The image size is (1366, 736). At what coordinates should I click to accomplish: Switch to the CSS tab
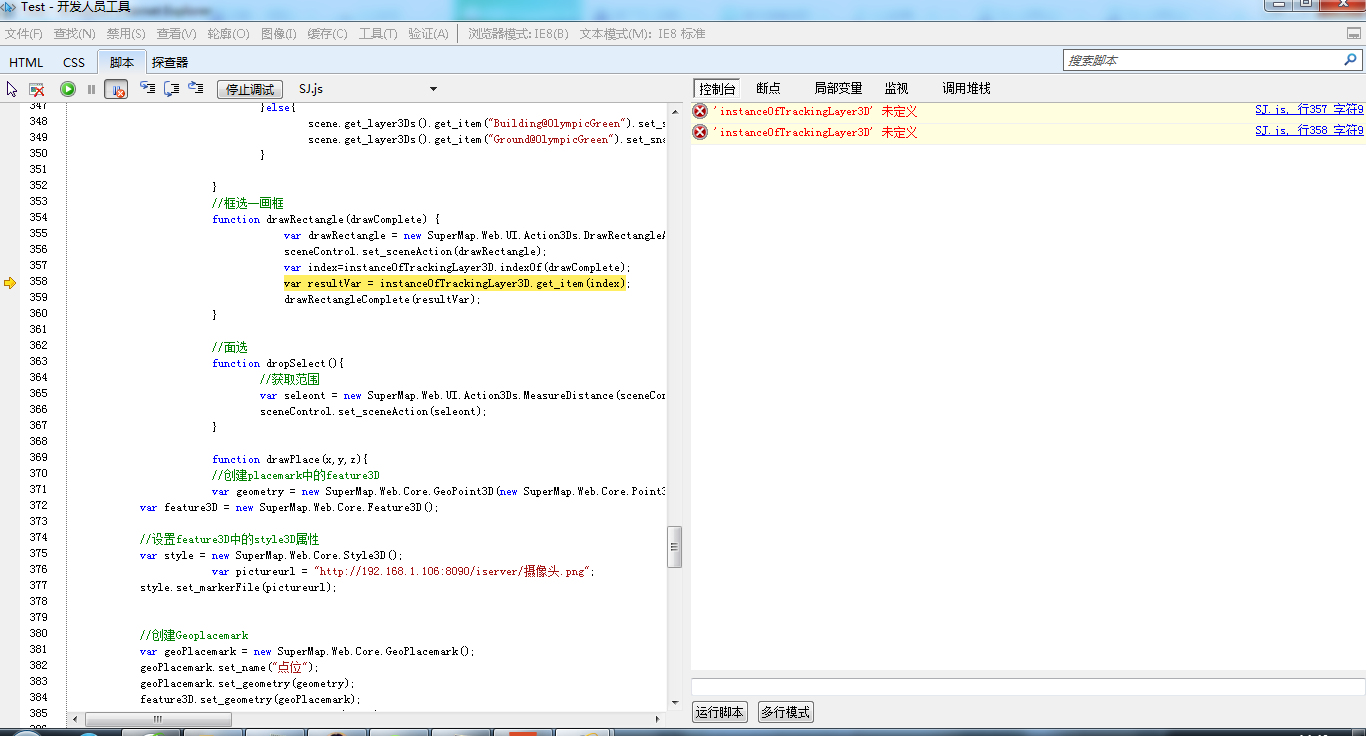(74, 62)
